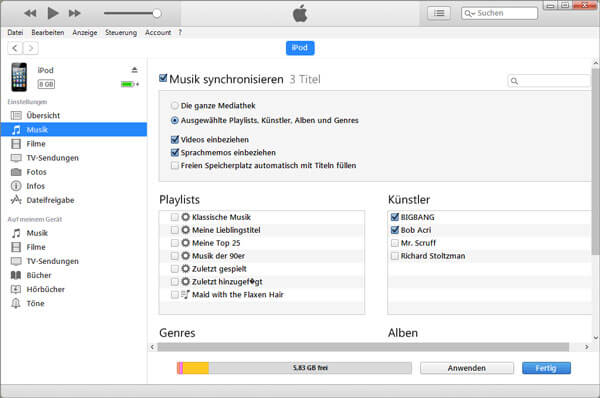This screenshot has width=600, height=398.
Task: Check the Meine Lieblingstitel playlist
Action: pyautogui.click(x=174, y=230)
